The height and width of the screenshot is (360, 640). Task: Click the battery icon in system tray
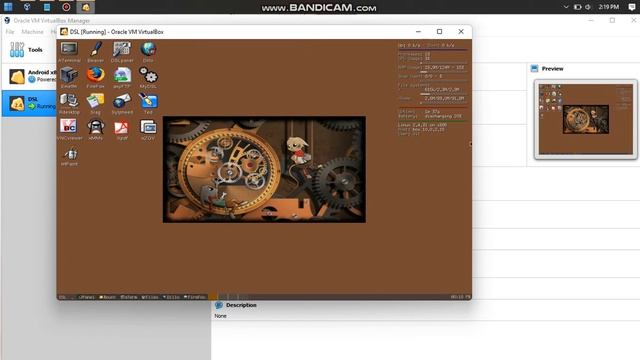pos(577,7)
